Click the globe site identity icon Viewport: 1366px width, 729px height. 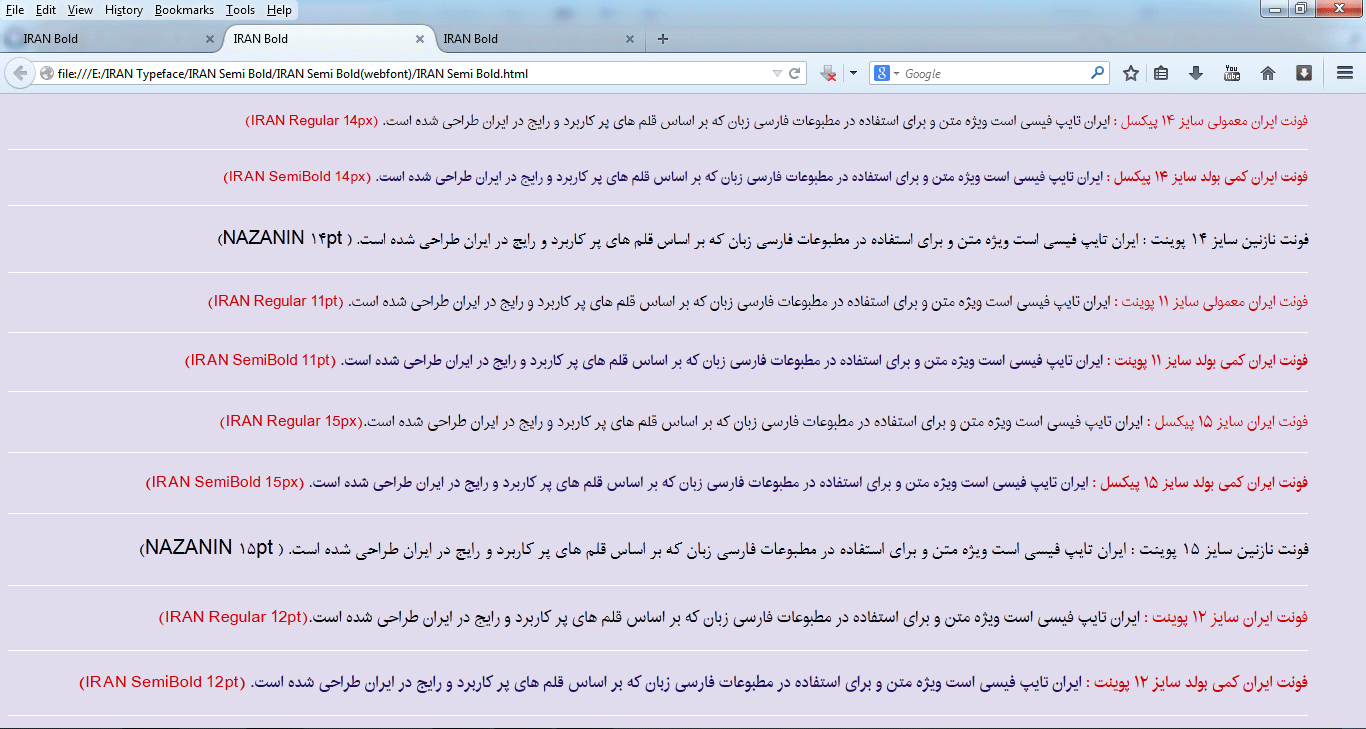pos(46,73)
